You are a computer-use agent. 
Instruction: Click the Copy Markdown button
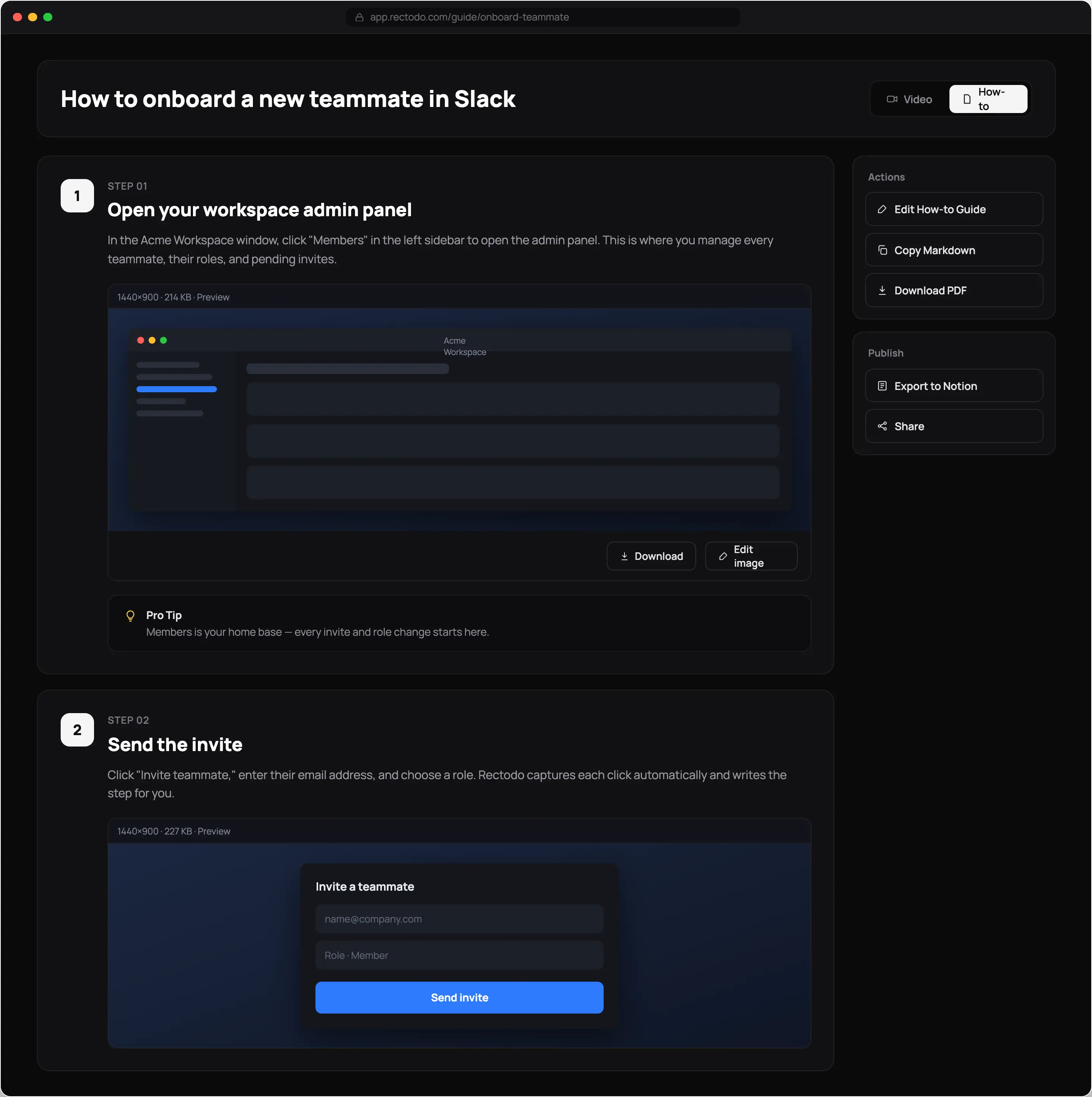coord(954,250)
